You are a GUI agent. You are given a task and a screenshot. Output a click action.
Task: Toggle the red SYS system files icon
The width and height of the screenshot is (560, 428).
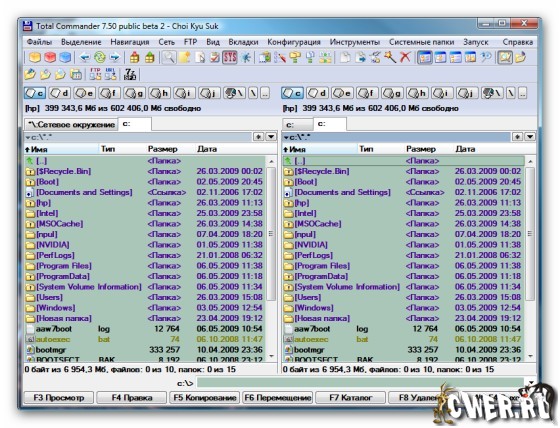(x=230, y=57)
